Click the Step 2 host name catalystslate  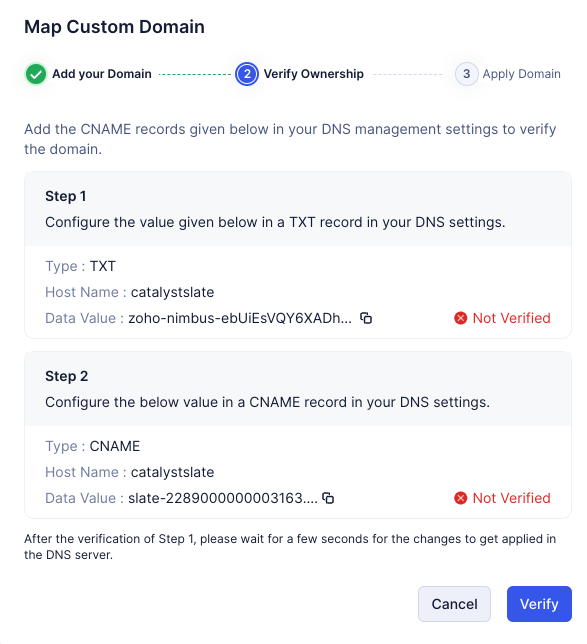pyautogui.click(x=173, y=472)
